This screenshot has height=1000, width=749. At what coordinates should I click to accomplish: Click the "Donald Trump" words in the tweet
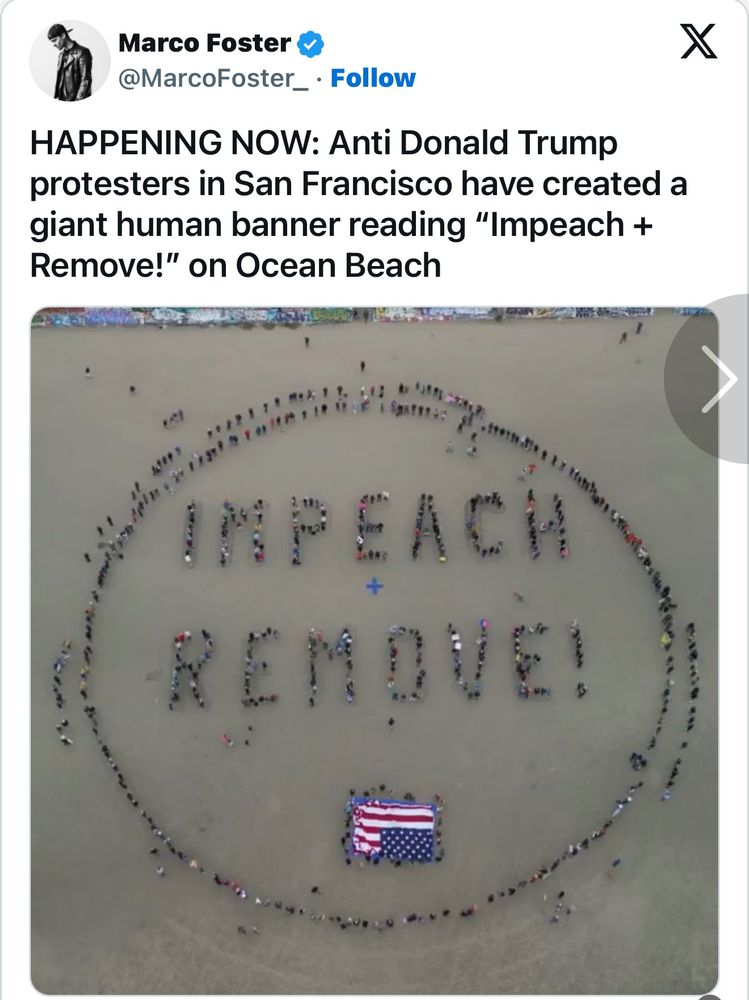(508, 143)
